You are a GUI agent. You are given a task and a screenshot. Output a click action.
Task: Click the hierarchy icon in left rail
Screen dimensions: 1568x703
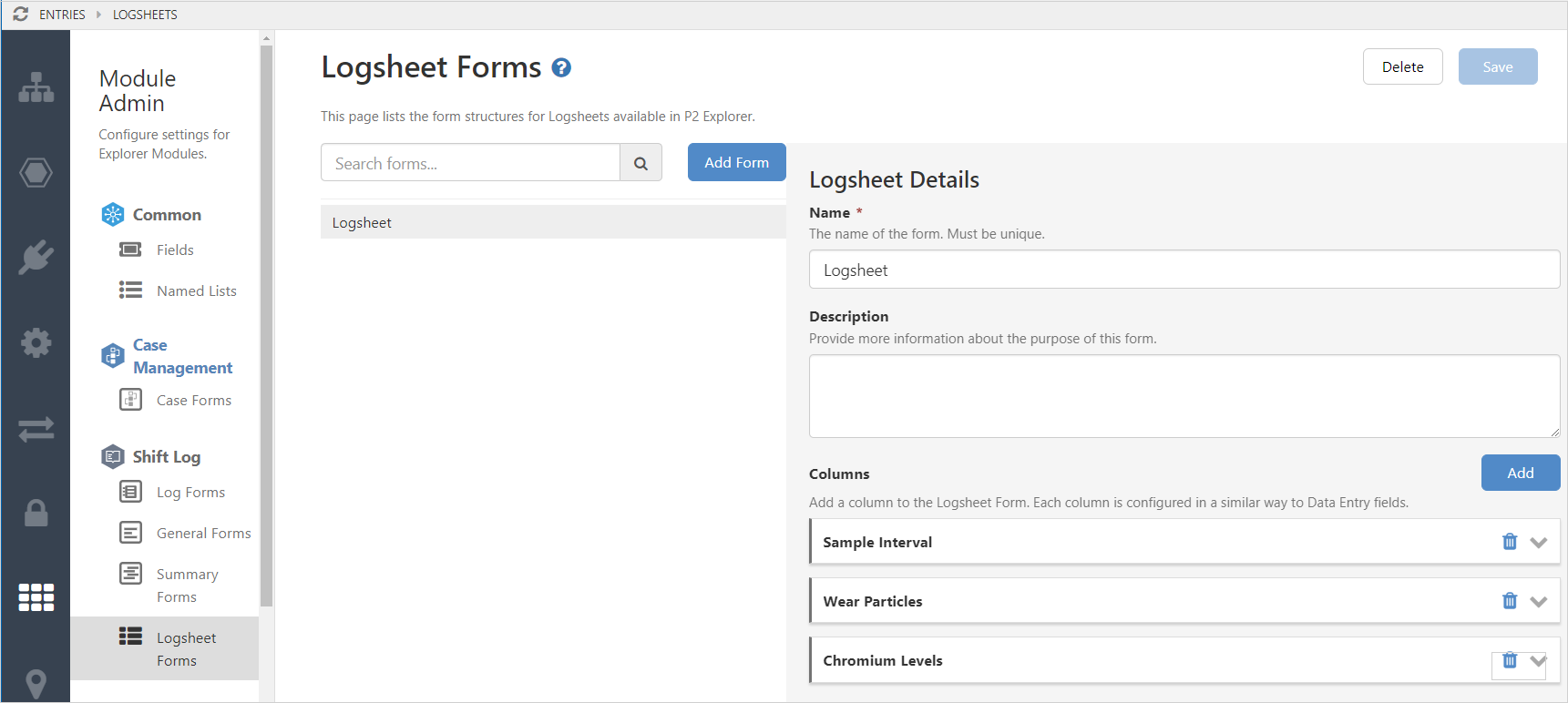(36, 87)
